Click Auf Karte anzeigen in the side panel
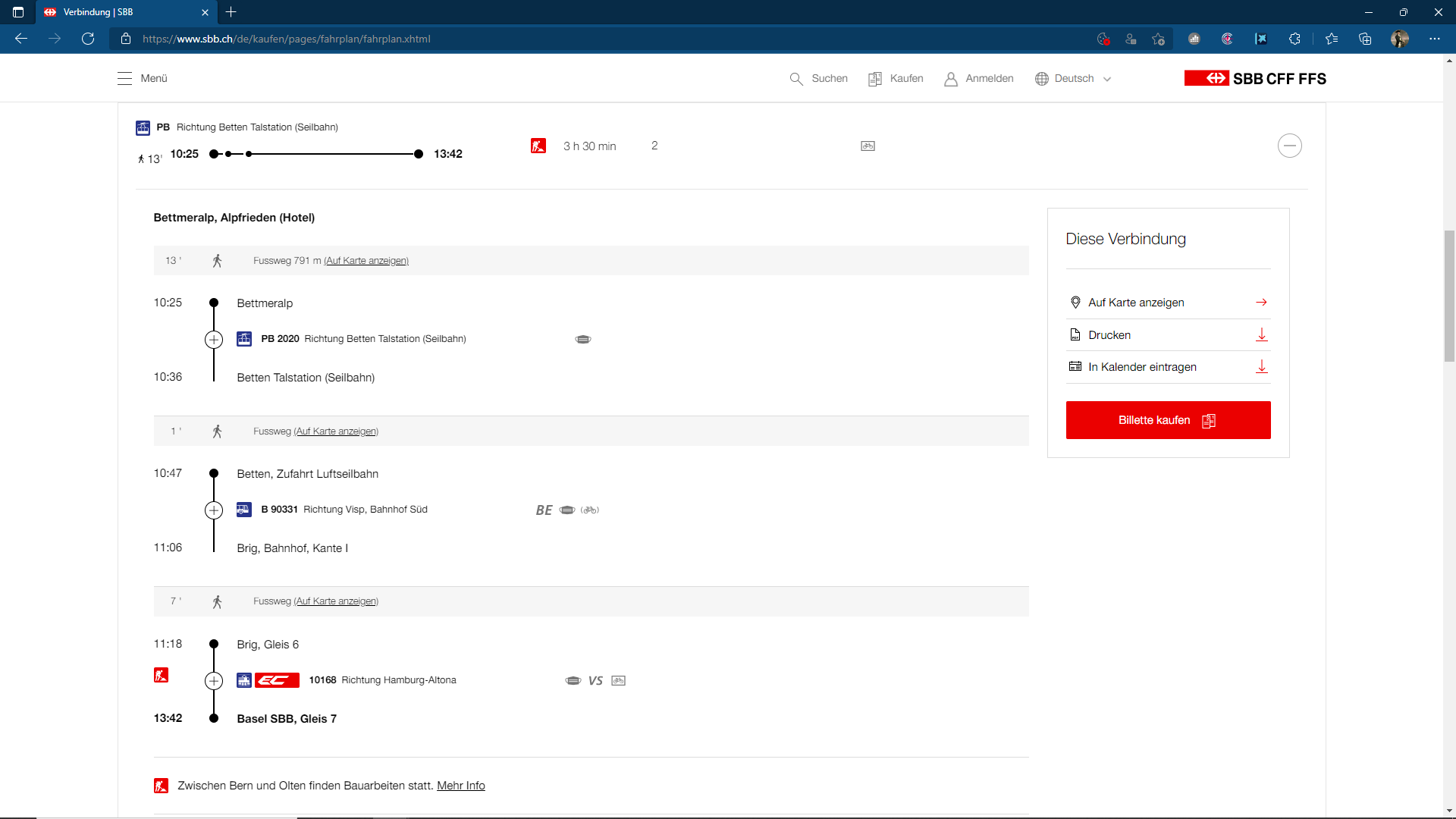Image resolution: width=1456 pixels, height=819 pixels. [x=1168, y=303]
